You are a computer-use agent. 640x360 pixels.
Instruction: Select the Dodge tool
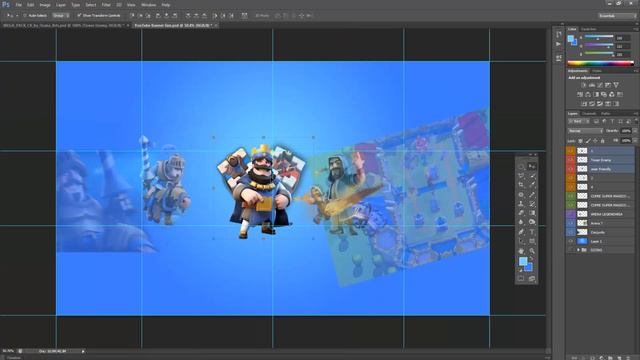(x=532, y=222)
